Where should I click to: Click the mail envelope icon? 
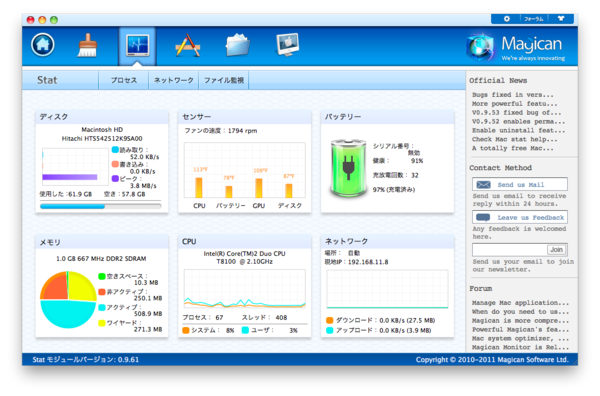point(483,185)
